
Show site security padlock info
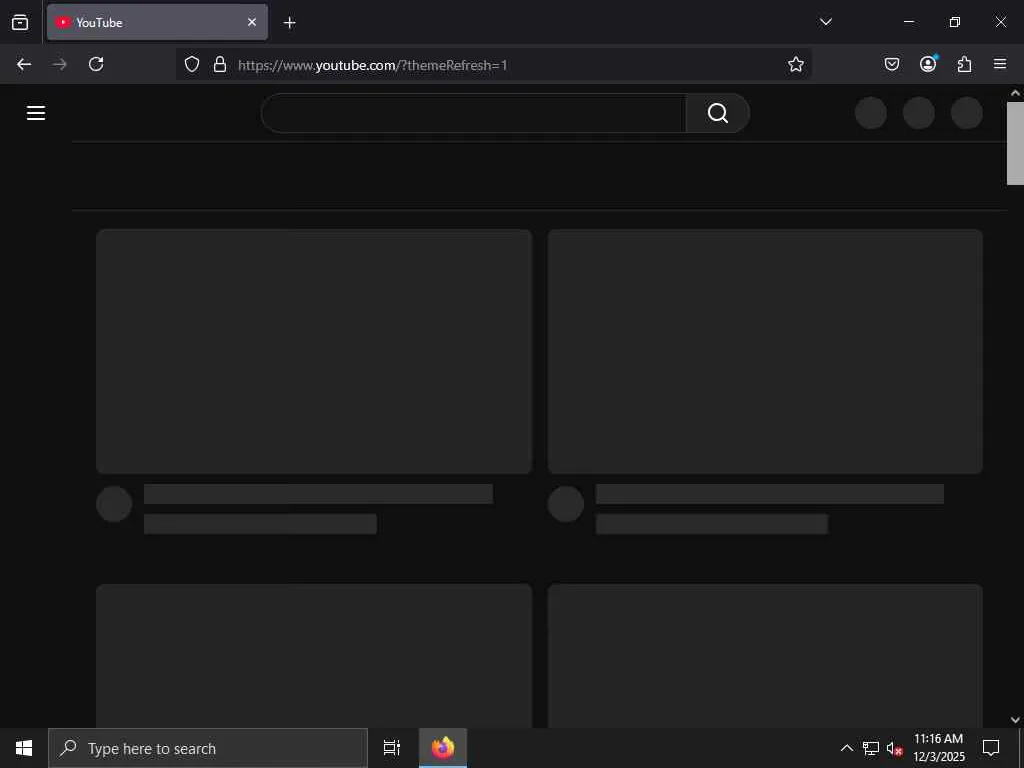tap(220, 64)
